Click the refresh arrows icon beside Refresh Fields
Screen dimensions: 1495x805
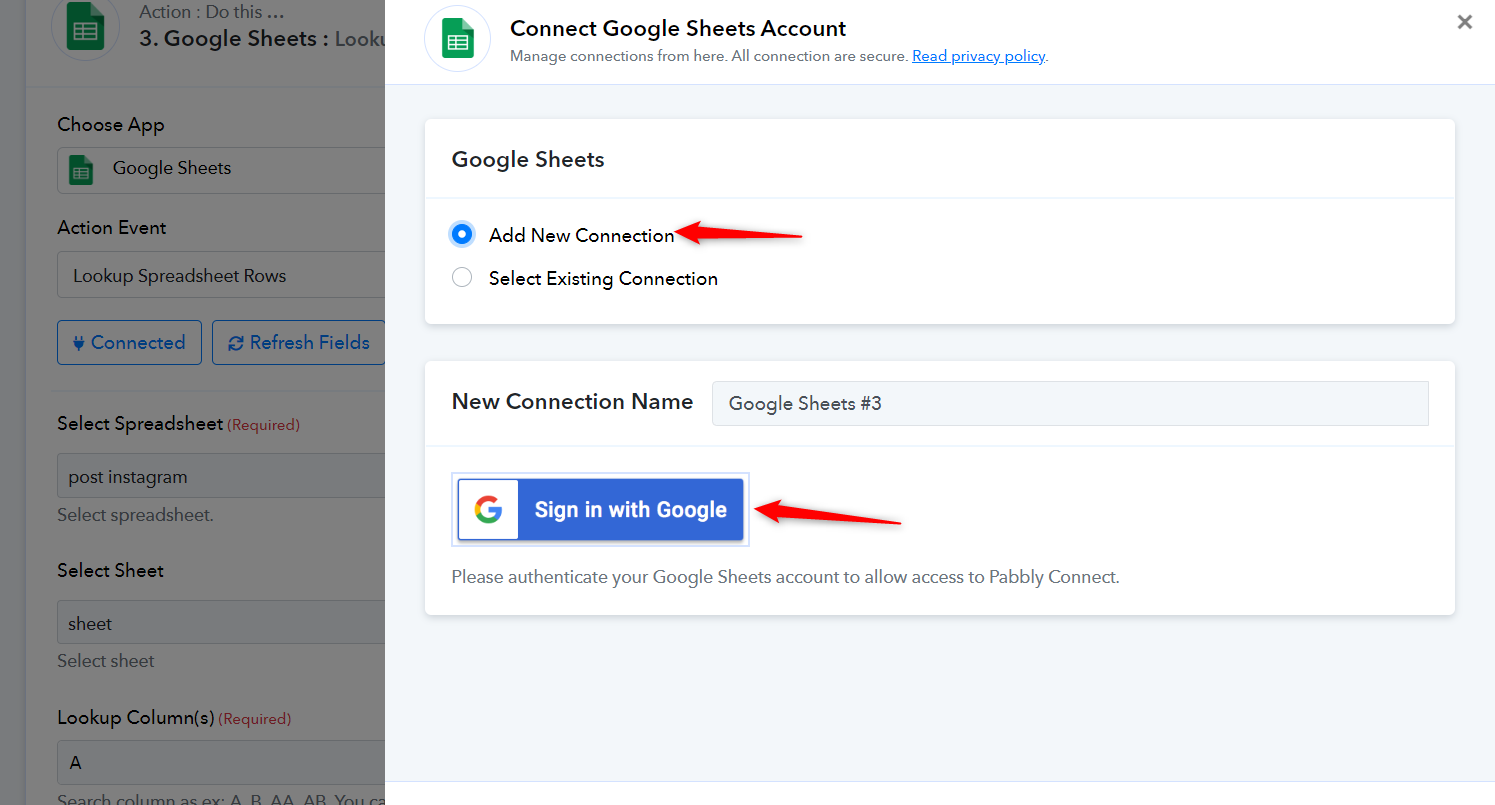coord(236,343)
